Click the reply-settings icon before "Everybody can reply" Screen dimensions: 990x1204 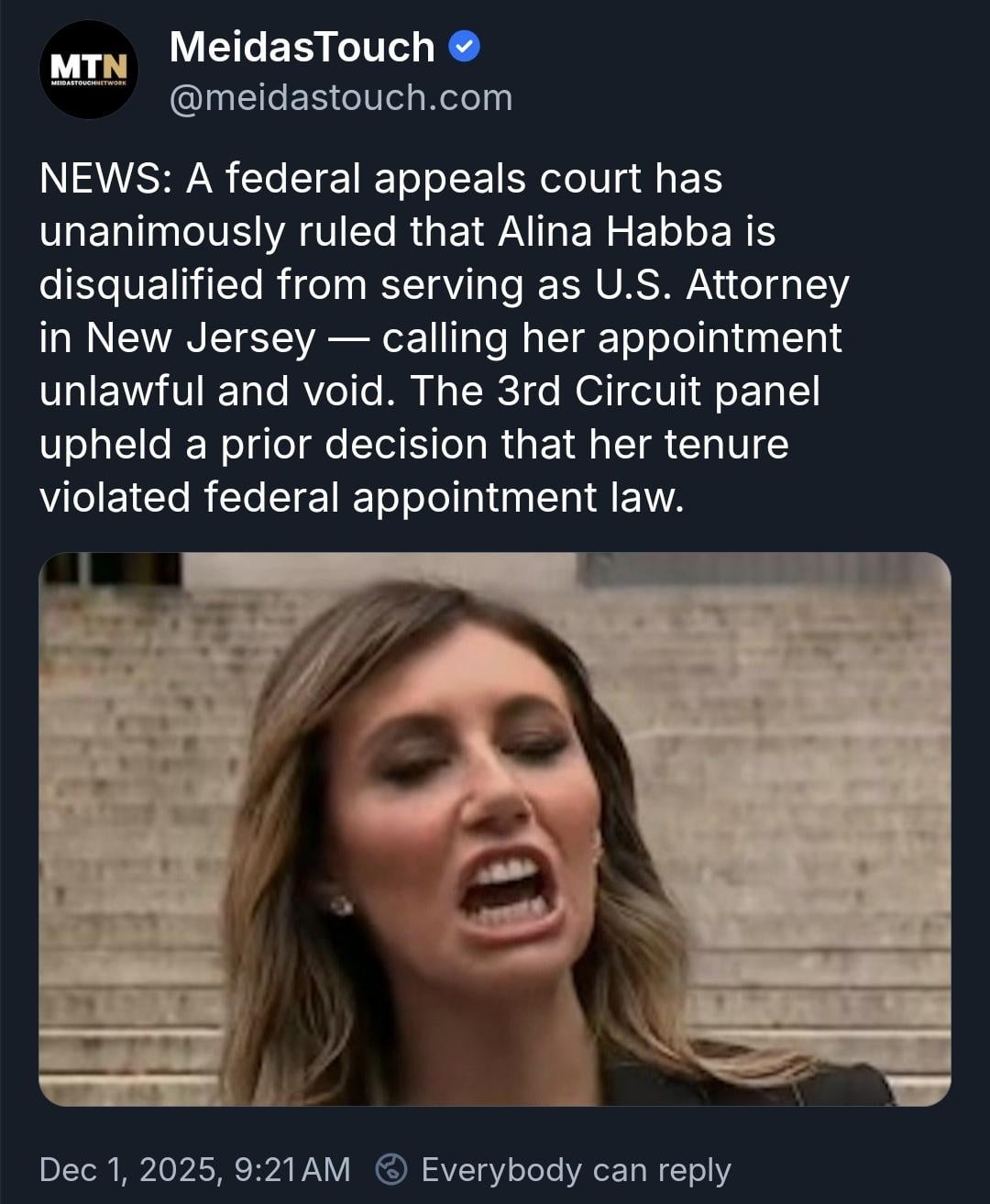click(392, 1168)
